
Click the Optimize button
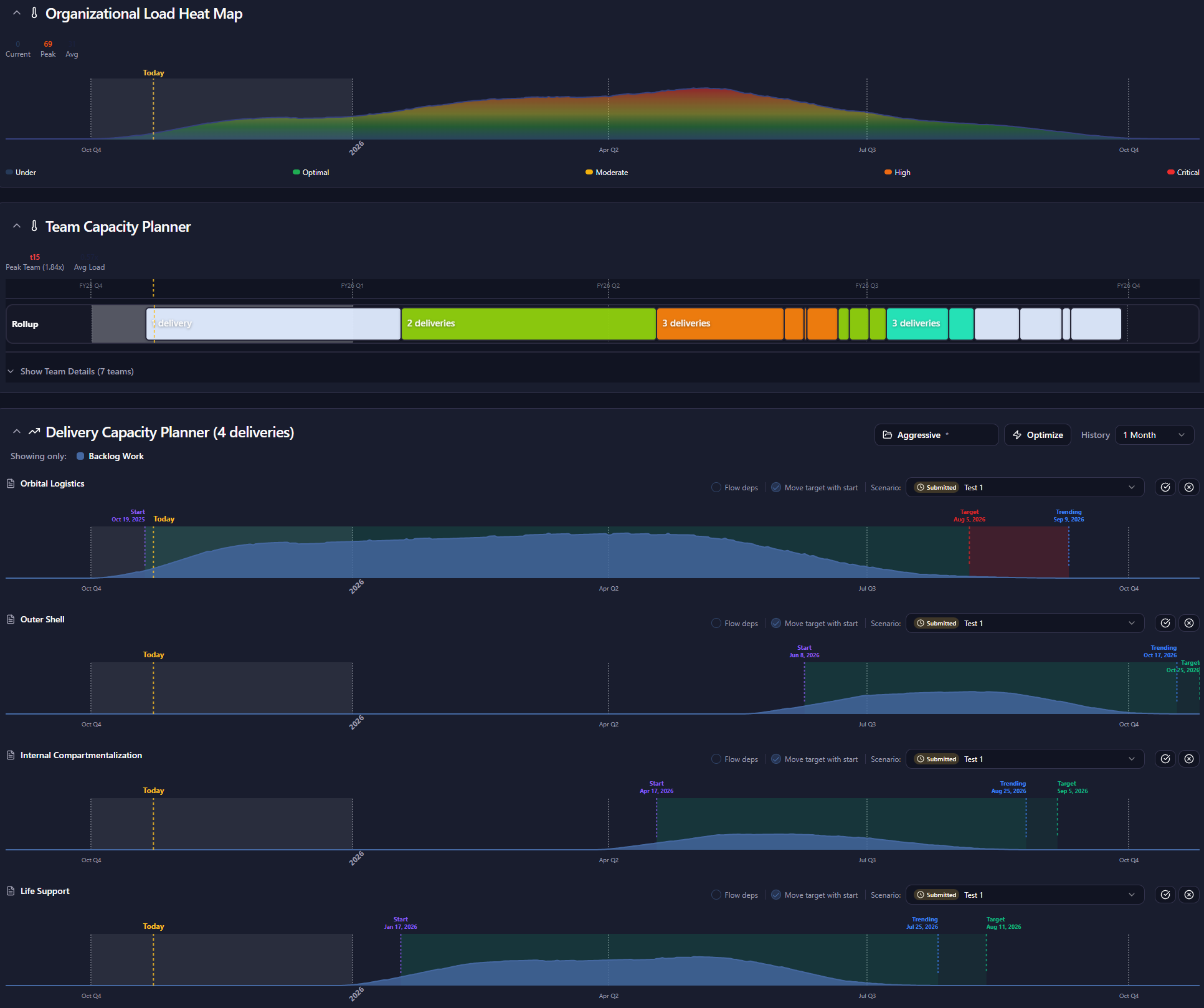pyautogui.click(x=1038, y=435)
